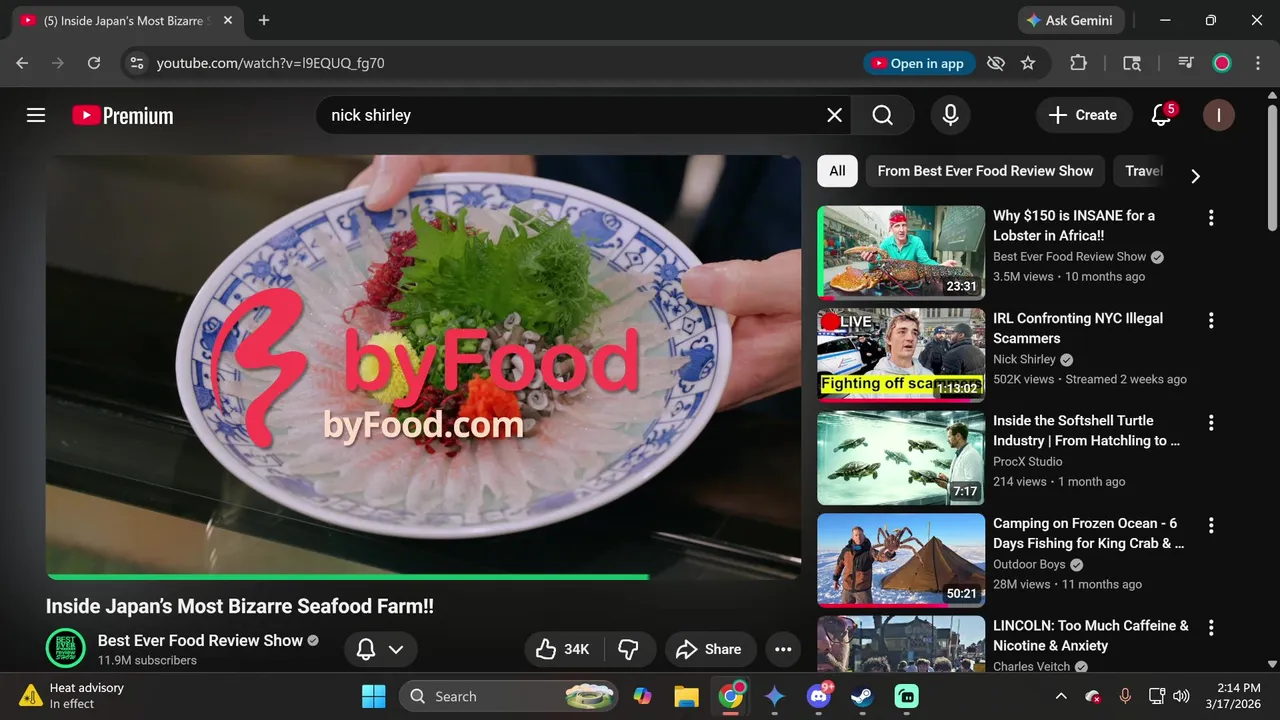
Task: Open the clock and date panel
Action: pyautogui.click(x=1232, y=696)
